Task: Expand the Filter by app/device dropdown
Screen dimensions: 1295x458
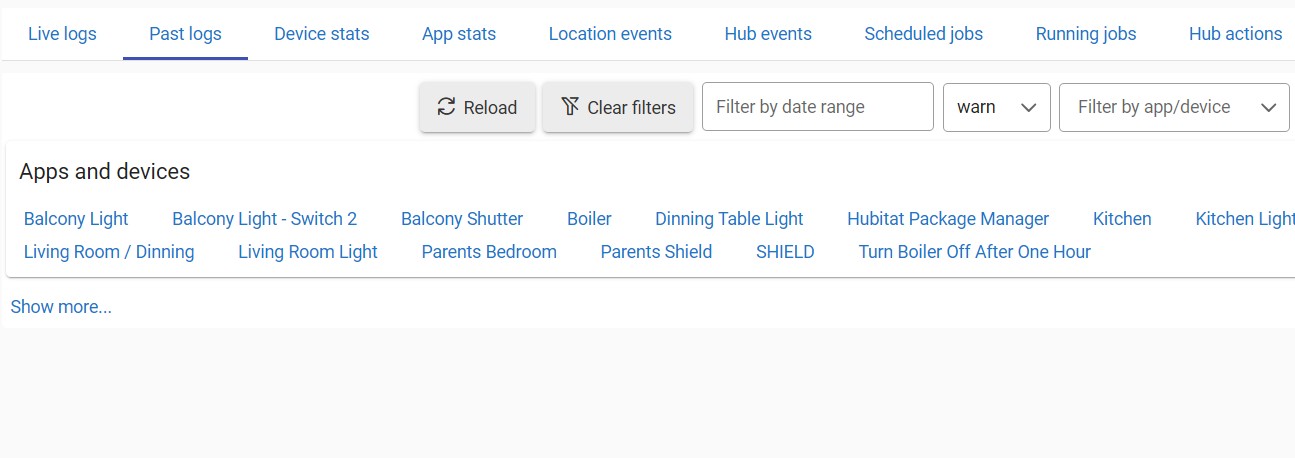Action: tap(1174, 107)
